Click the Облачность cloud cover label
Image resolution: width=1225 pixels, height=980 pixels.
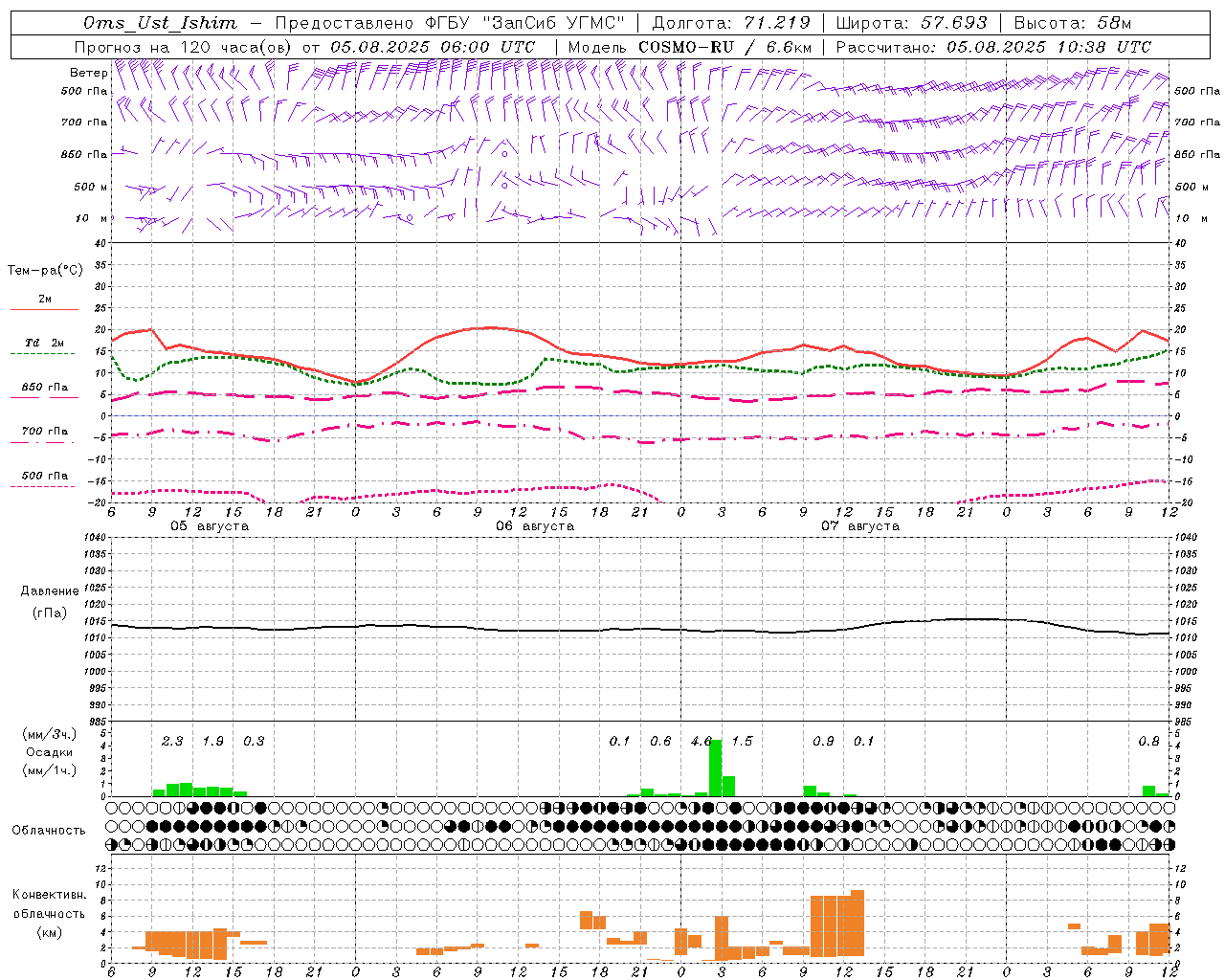(x=49, y=831)
